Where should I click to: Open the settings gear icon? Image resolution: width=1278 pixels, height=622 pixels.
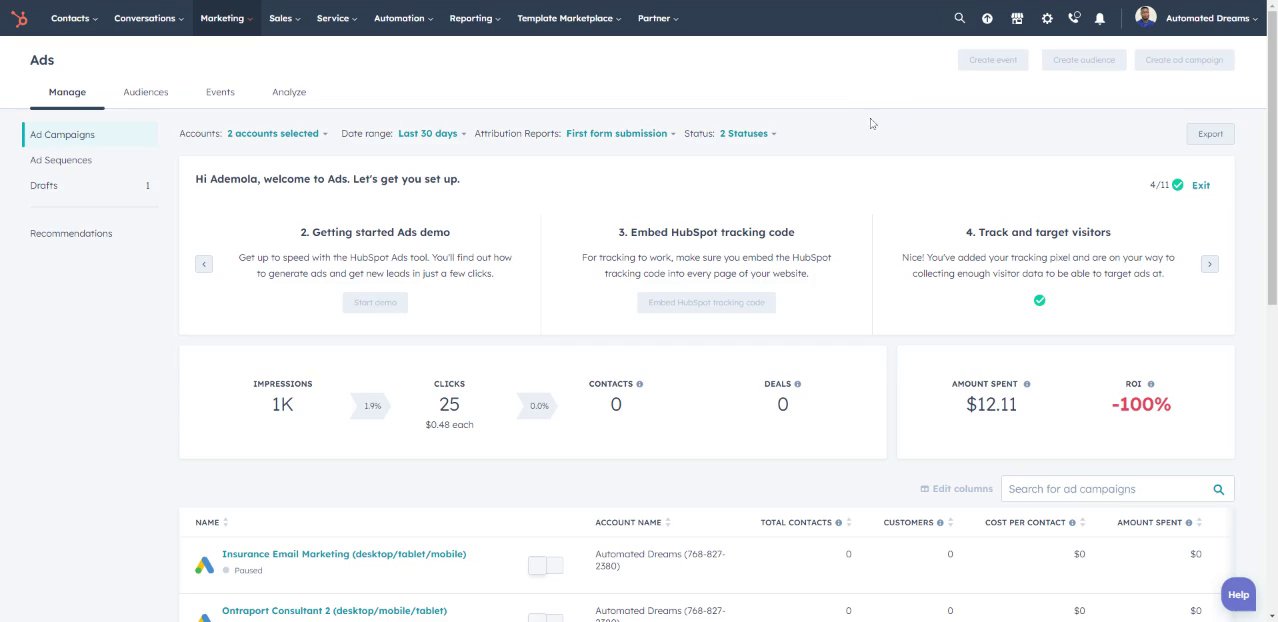pyautogui.click(x=1047, y=18)
